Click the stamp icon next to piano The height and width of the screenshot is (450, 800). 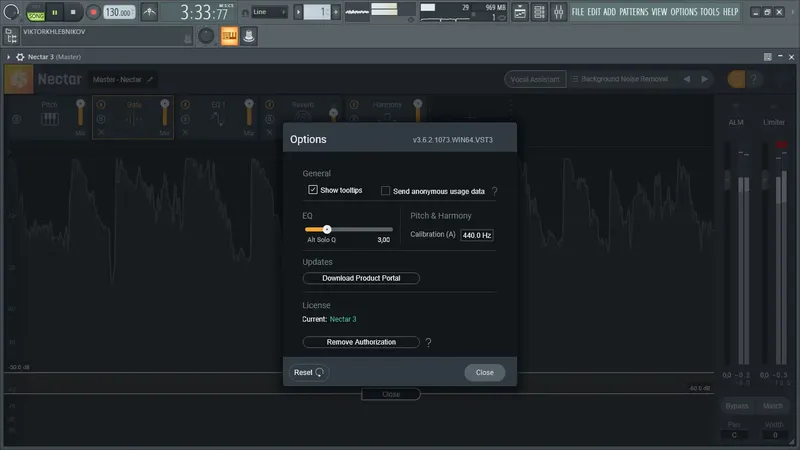click(249, 36)
